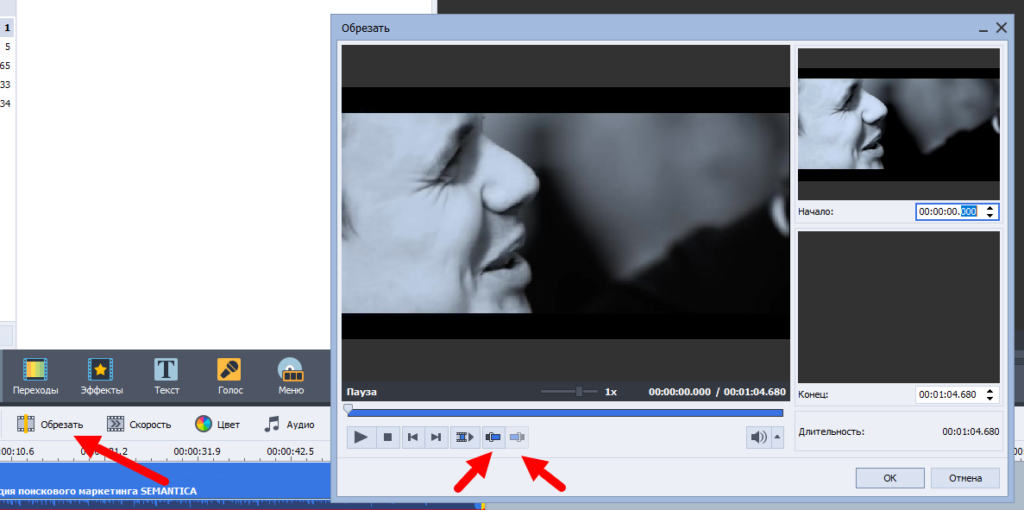The image size is (1024, 510).
Task: Open the Эффекты effects panel
Action: (101, 377)
